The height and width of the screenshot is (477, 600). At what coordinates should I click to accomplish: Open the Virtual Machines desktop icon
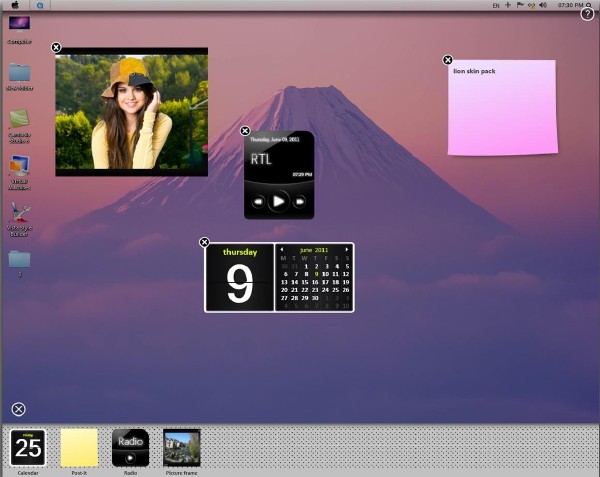[18, 166]
